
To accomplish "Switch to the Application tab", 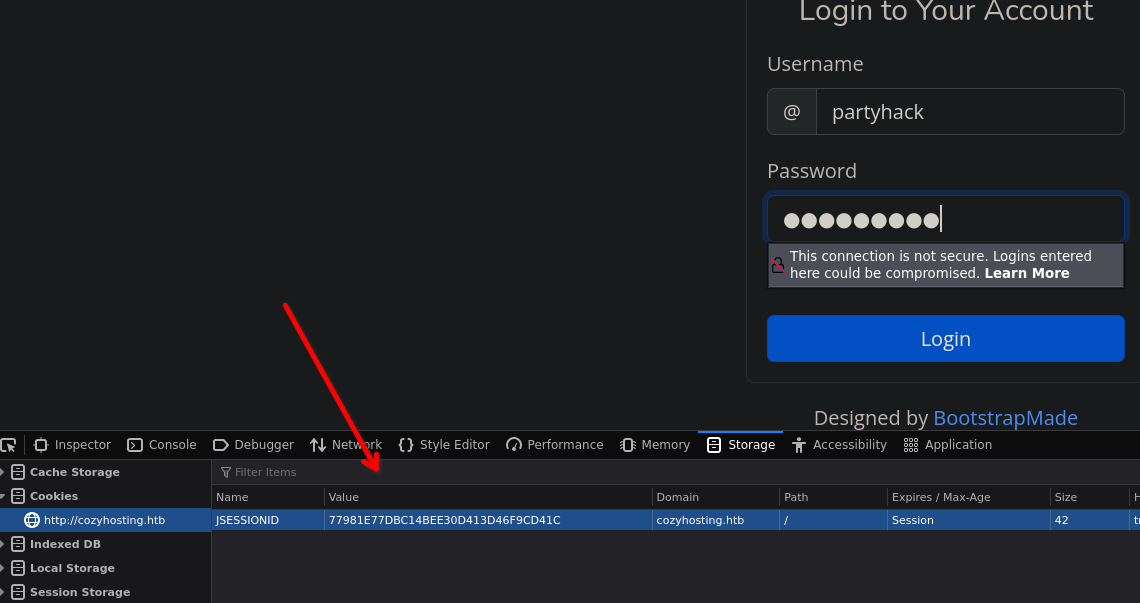I will click(947, 445).
